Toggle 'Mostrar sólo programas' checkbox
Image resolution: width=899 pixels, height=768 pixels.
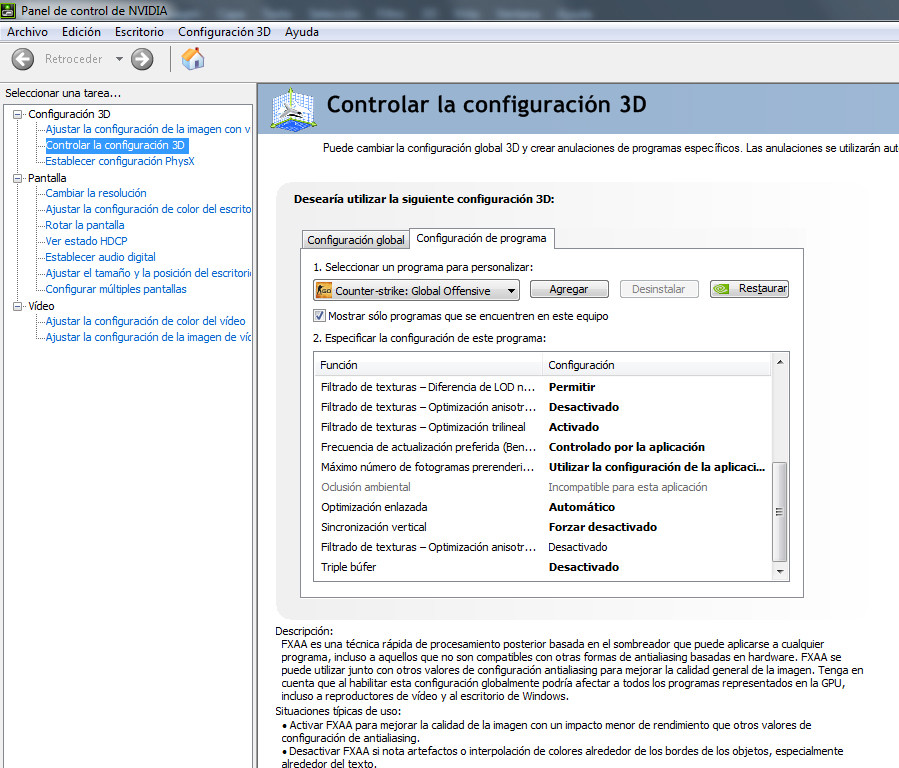point(319,316)
